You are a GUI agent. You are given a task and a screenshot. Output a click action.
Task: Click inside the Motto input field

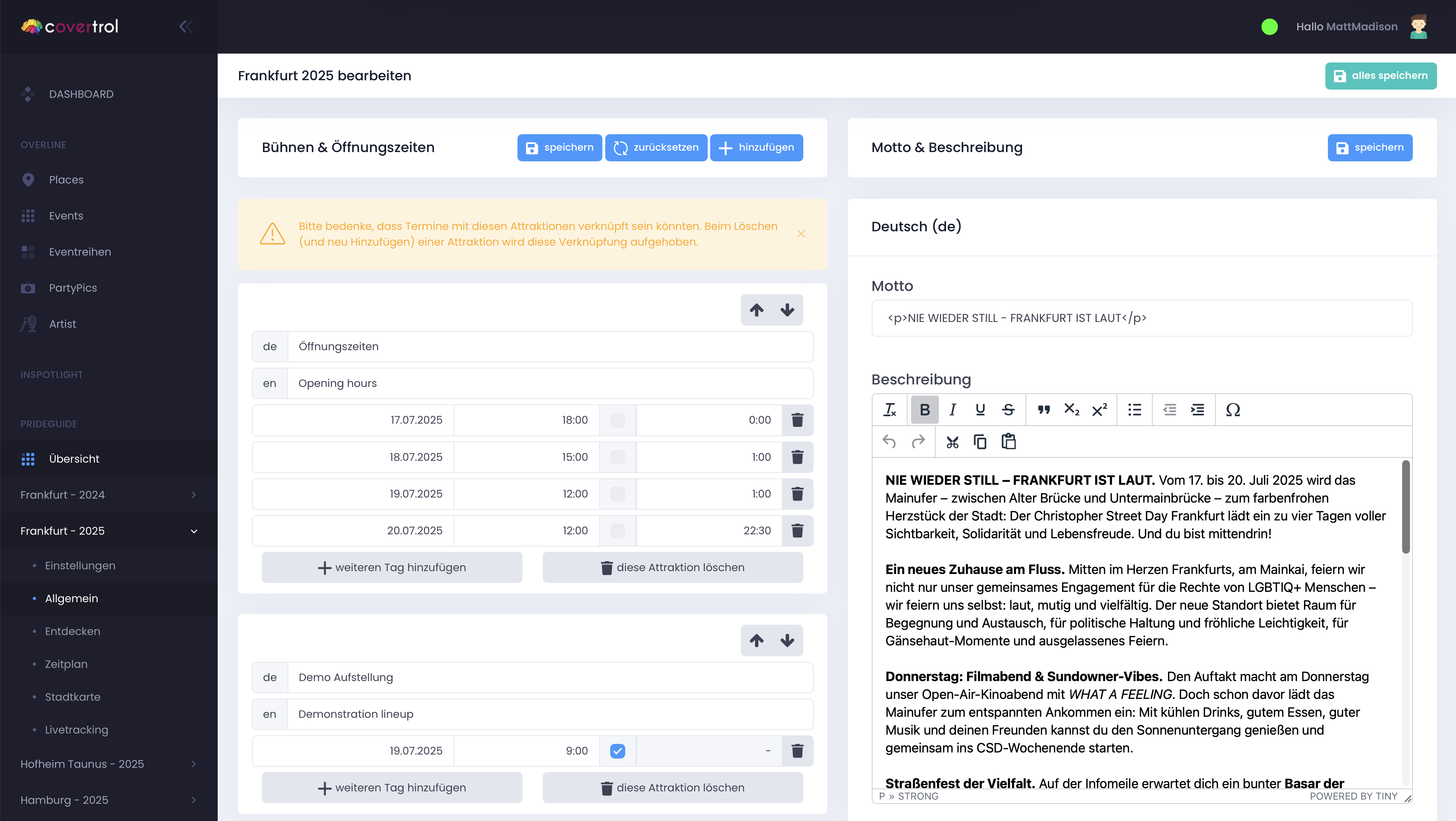click(x=1141, y=318)
